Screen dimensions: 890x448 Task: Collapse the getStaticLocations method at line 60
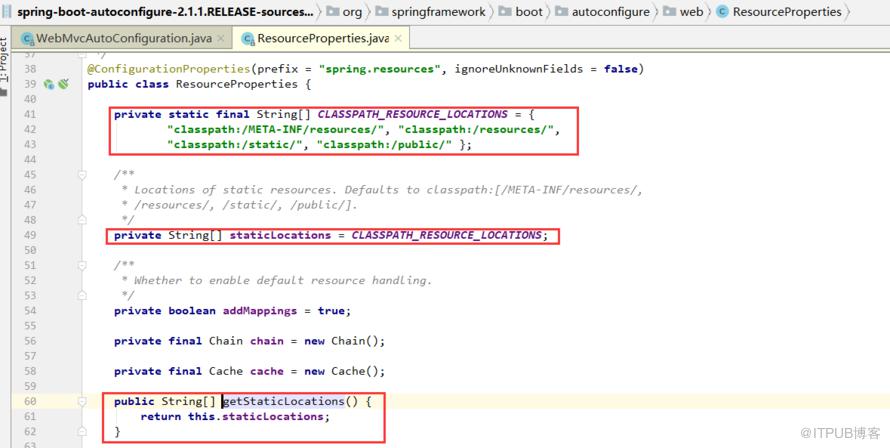coord(82,401)
